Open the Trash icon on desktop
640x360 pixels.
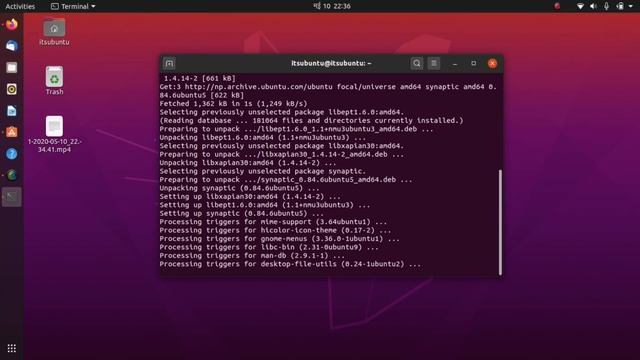[x=54, y=80]
